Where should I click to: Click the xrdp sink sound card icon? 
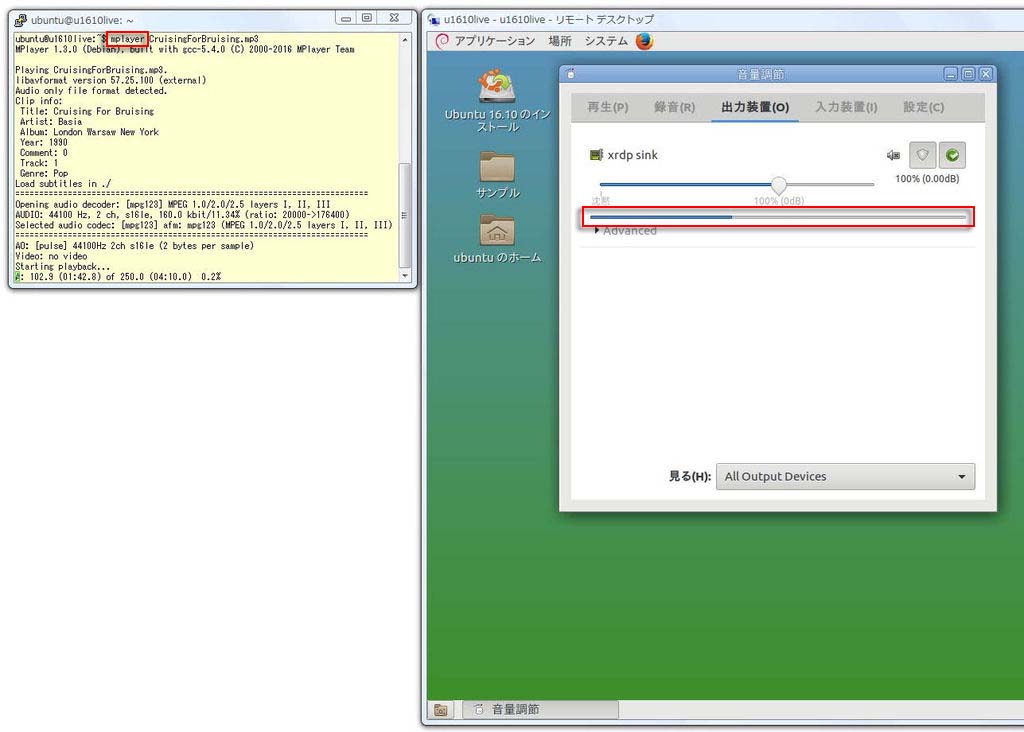coord(596,155)
